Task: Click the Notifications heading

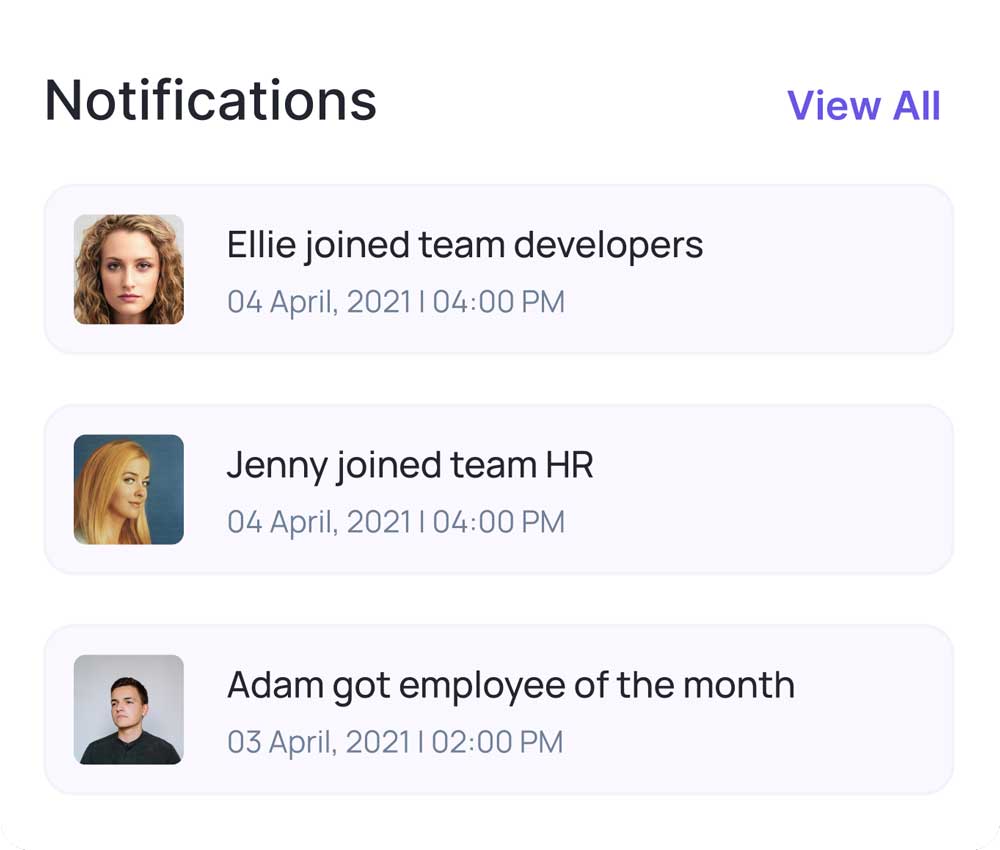Action: [x=211, y=100]
